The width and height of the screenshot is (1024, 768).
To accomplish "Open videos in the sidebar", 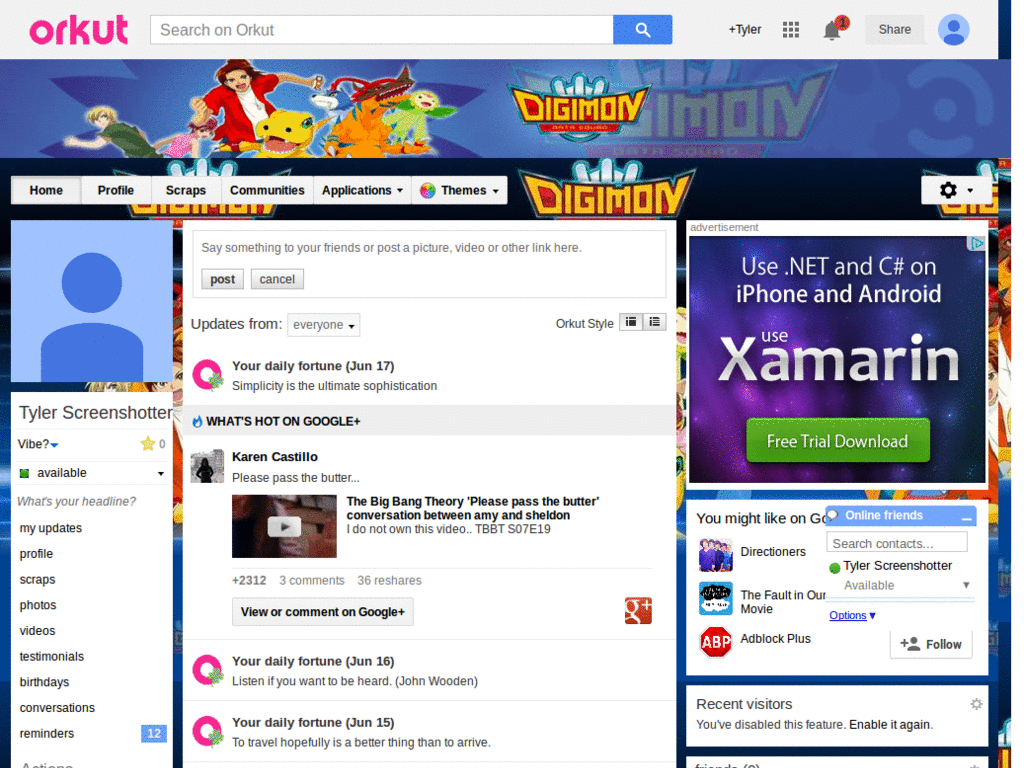I will click(x=37, y=631).
